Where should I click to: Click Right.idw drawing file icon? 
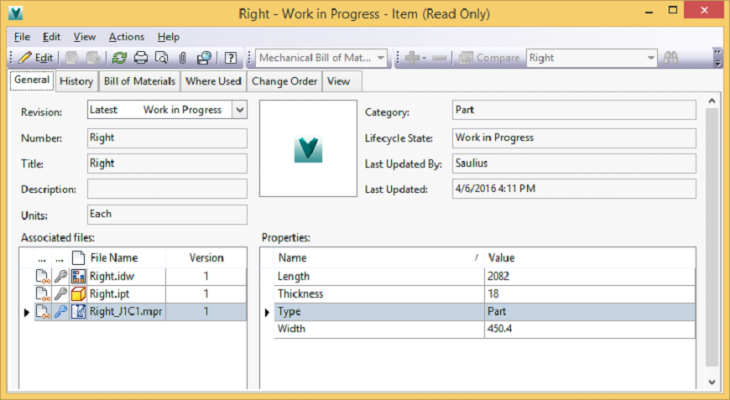pyautogui.click(x=78, y=277)
